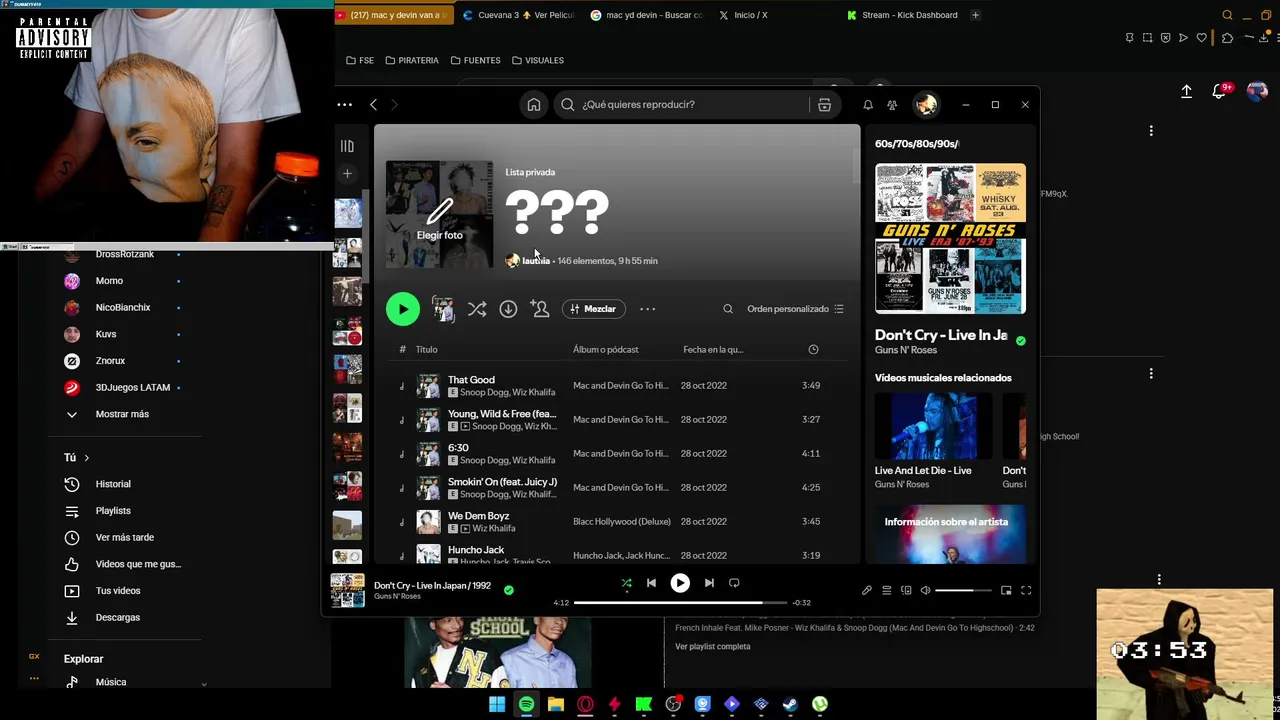Open Steam from the taskbar

click(790, 704)
